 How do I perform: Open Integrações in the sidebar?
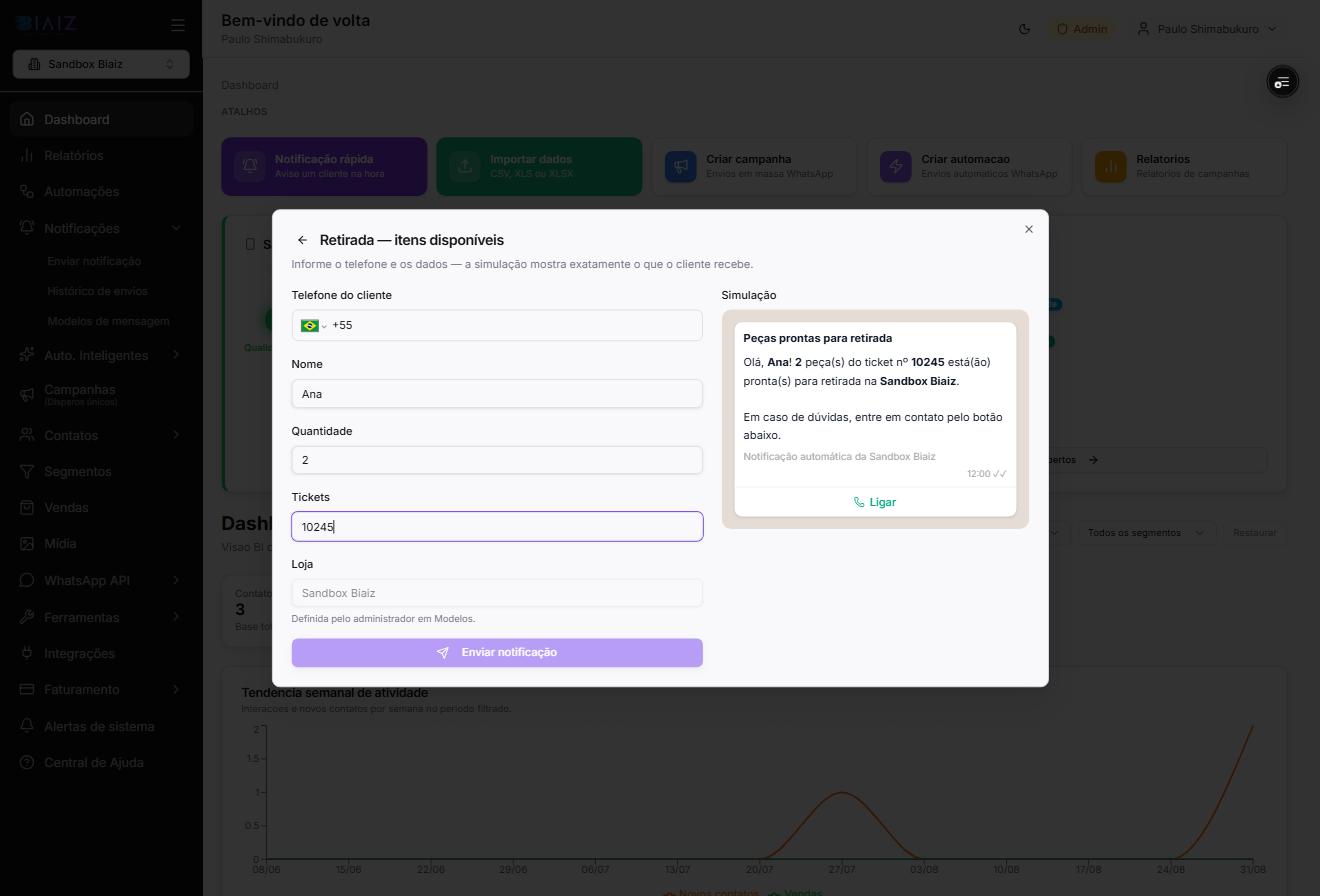coord(101,653)
